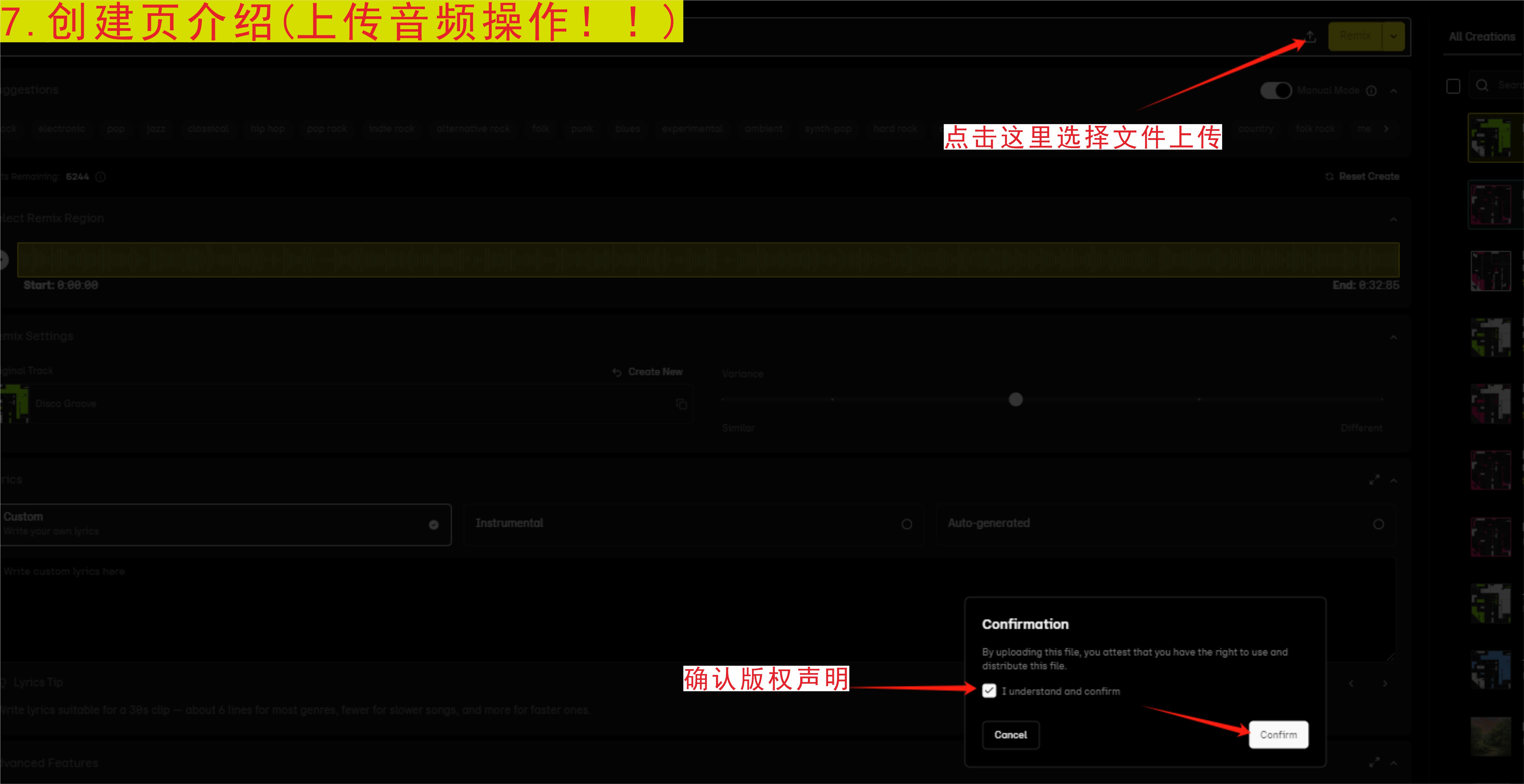Open the landscape photo creation thumbnail

pyautogui.click(x=1491, y=736)
